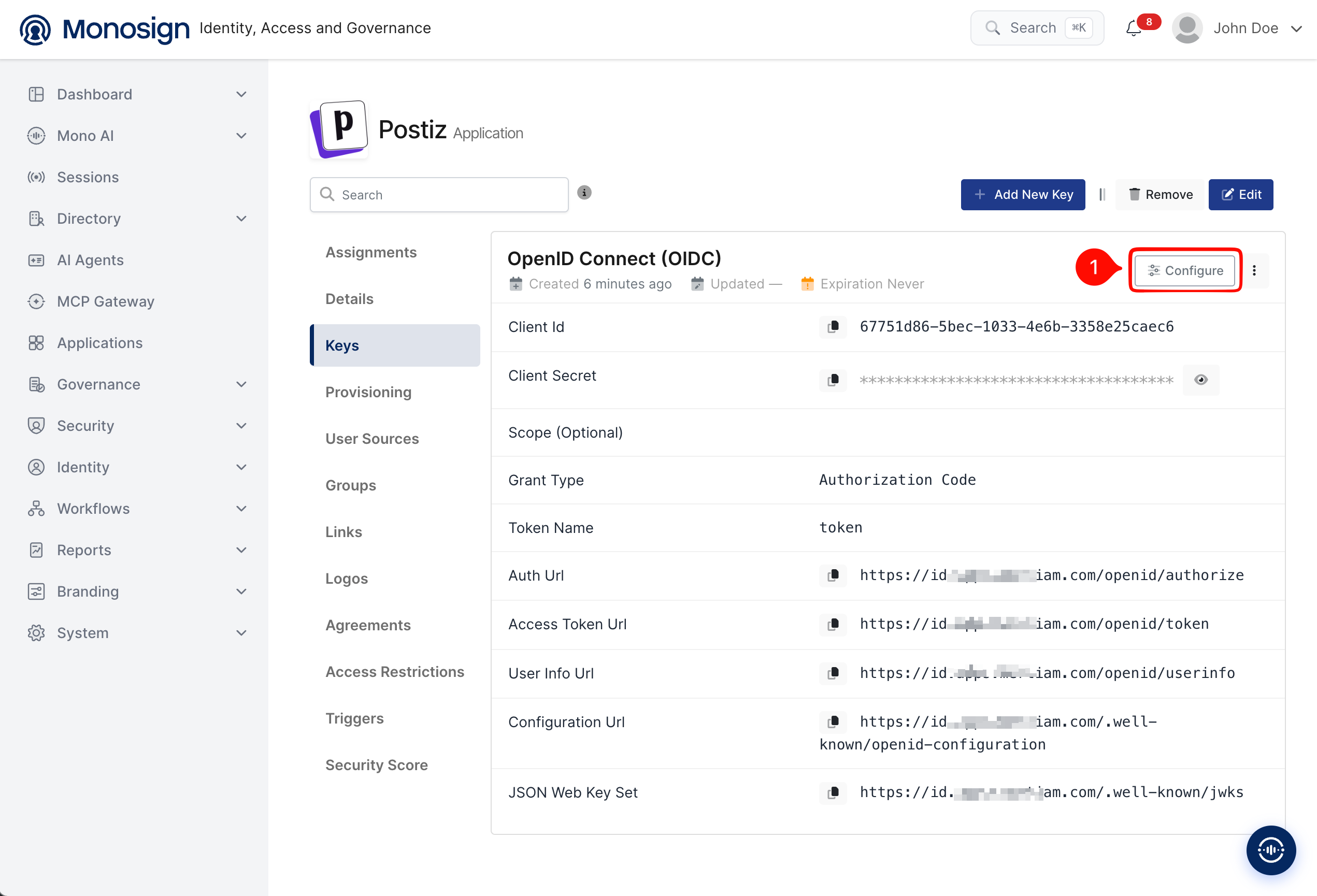Click the Edit button

click(x=1241, y=194)
